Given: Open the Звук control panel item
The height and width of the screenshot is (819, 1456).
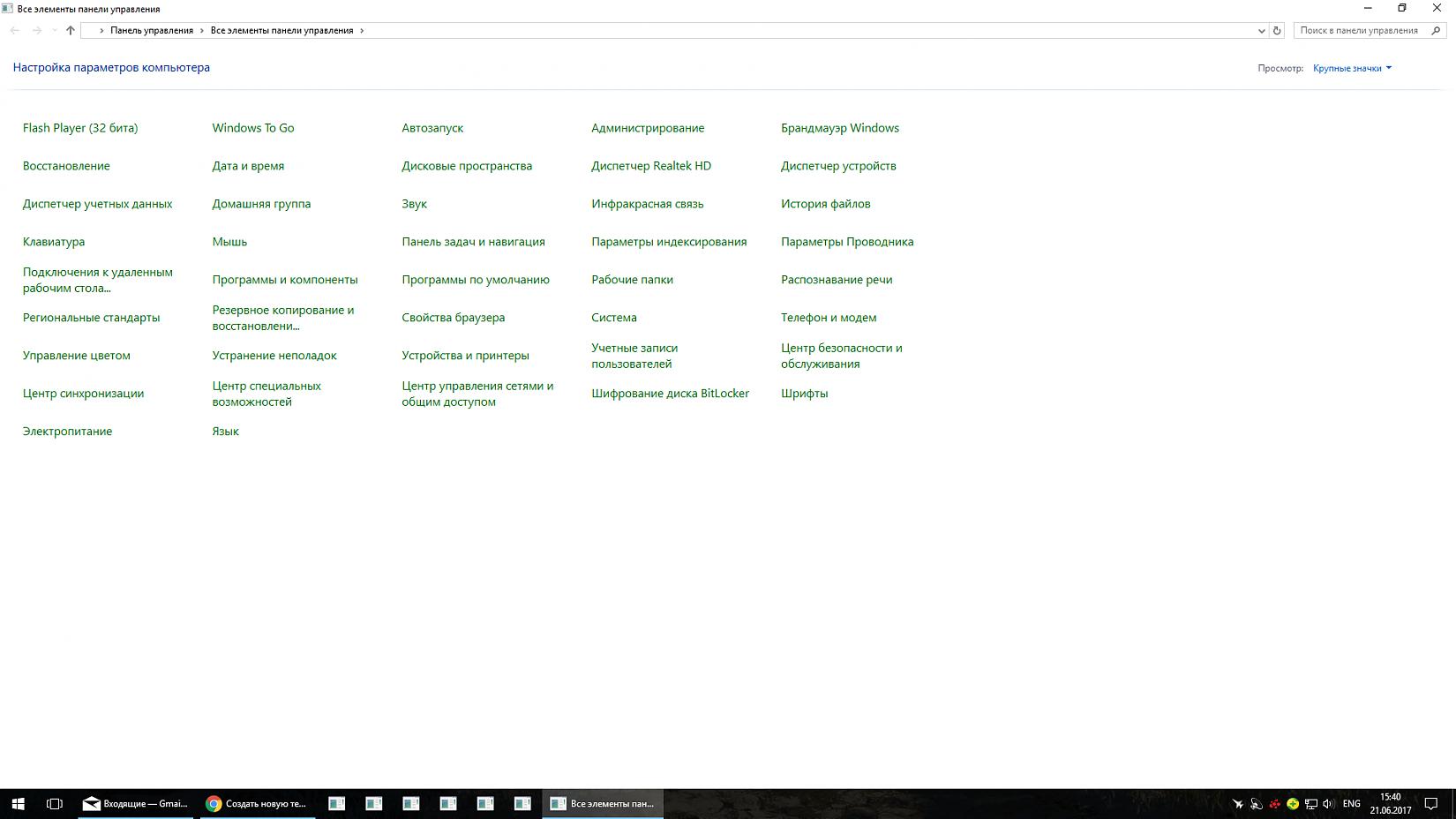Looking at the screenshot, I should [x=414, y=204].
